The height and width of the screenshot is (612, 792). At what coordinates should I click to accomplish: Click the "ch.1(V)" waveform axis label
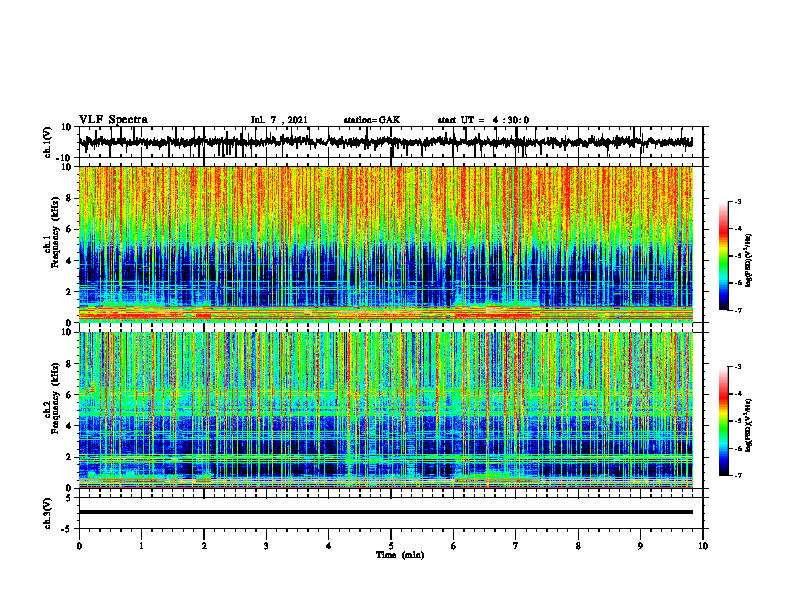pyautogui.click(x=48, y=142)
